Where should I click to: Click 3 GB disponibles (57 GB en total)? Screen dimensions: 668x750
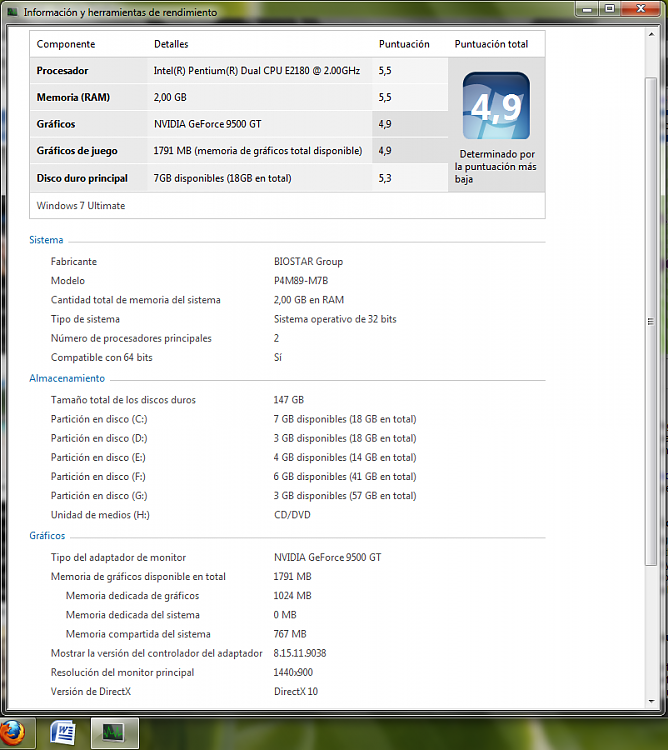pos(345,496)
